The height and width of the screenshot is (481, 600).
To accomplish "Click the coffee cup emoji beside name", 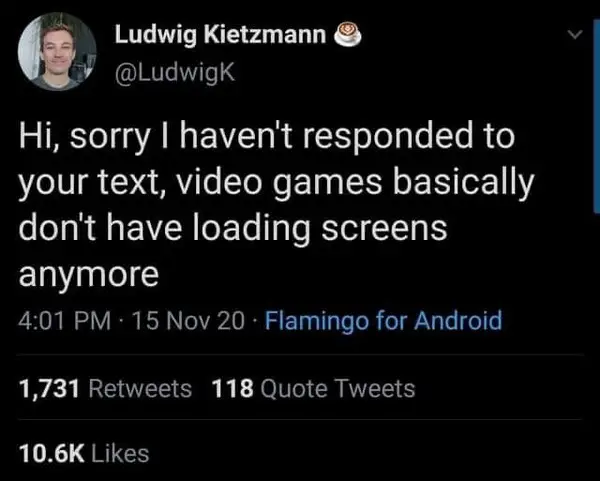I will [x=347, y=34].
